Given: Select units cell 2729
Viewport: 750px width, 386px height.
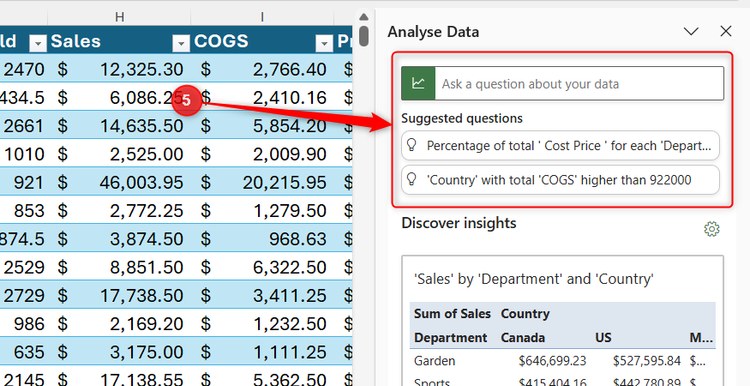Looking at the screenshot, I should pos(23,295).
